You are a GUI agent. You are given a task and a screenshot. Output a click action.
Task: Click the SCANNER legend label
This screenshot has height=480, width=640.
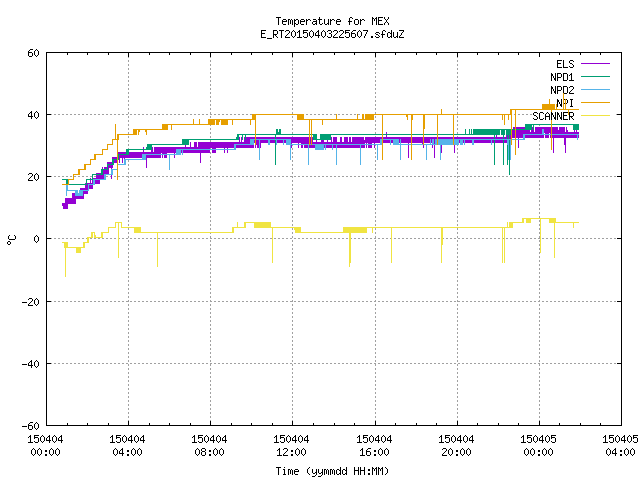[553, 116]
